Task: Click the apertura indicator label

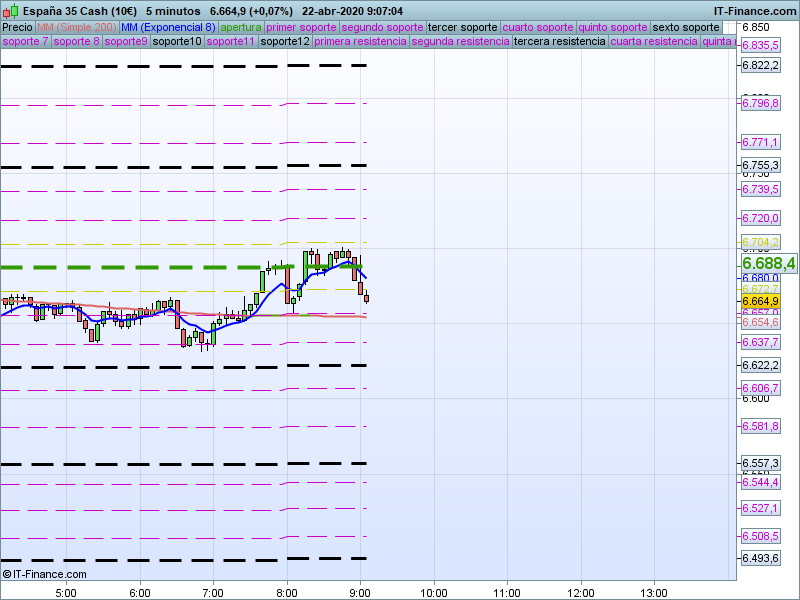Action: click(241, 27)
